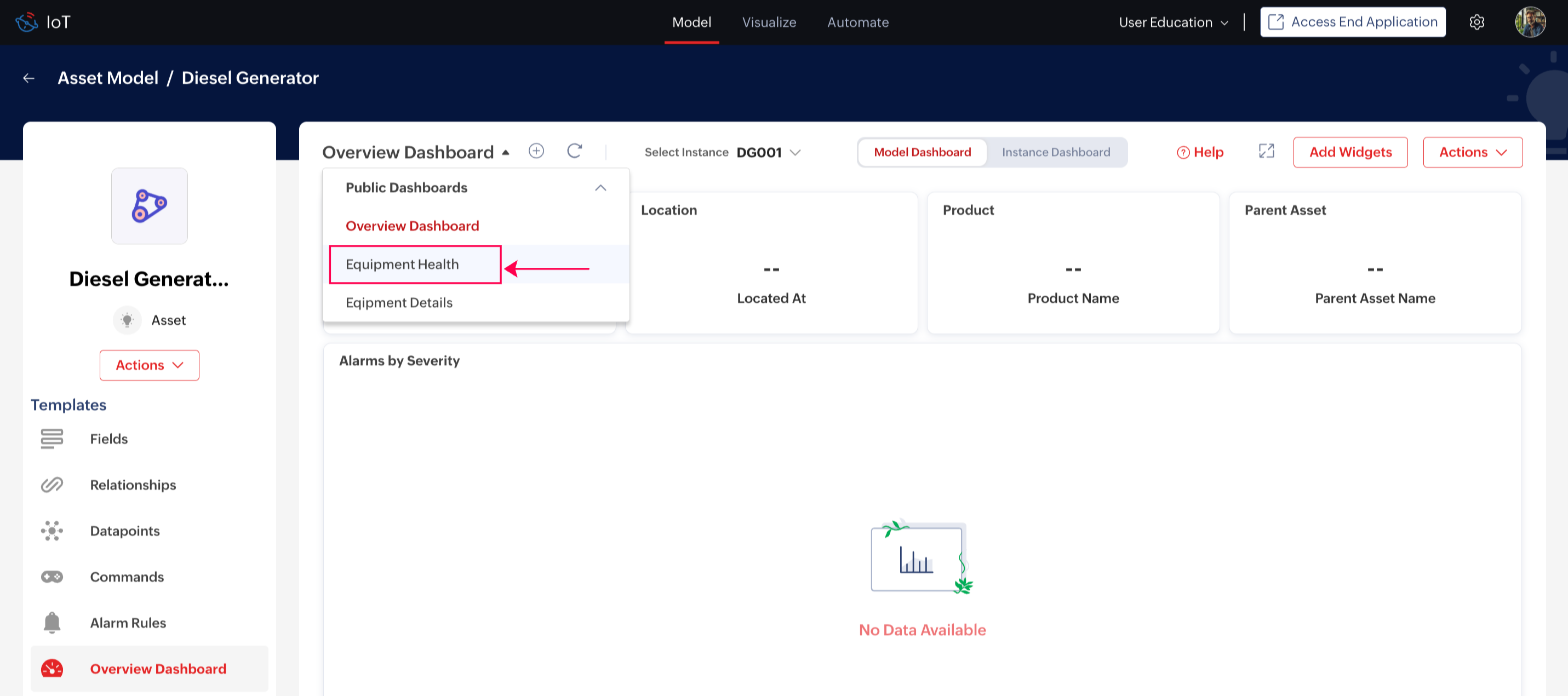
Task: Open Alarm Rules bell item
Action: (127, 623)
